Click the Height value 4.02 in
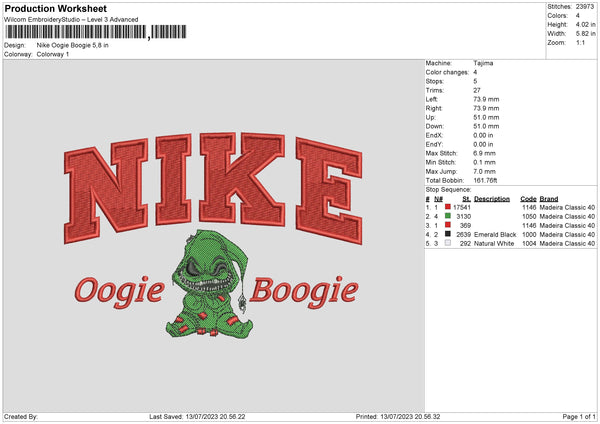 click(x=585, y=24)
